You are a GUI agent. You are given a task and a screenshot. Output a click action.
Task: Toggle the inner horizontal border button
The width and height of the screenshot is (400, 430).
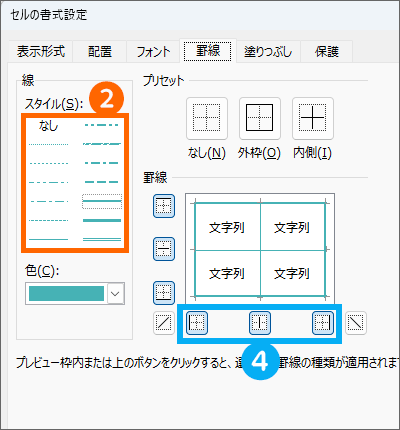(x=164, y=249)
